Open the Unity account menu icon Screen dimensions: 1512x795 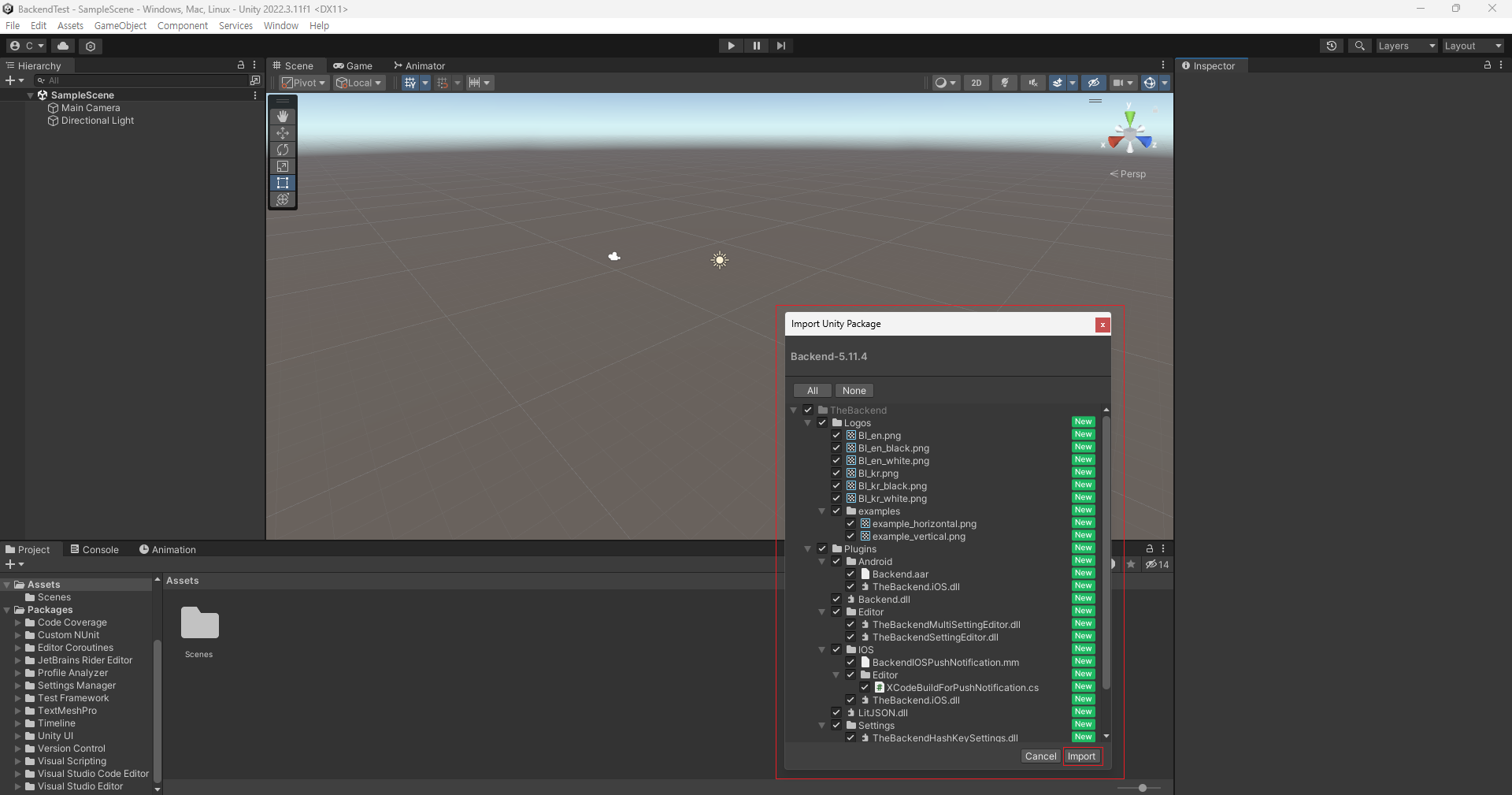coord(27,46)
